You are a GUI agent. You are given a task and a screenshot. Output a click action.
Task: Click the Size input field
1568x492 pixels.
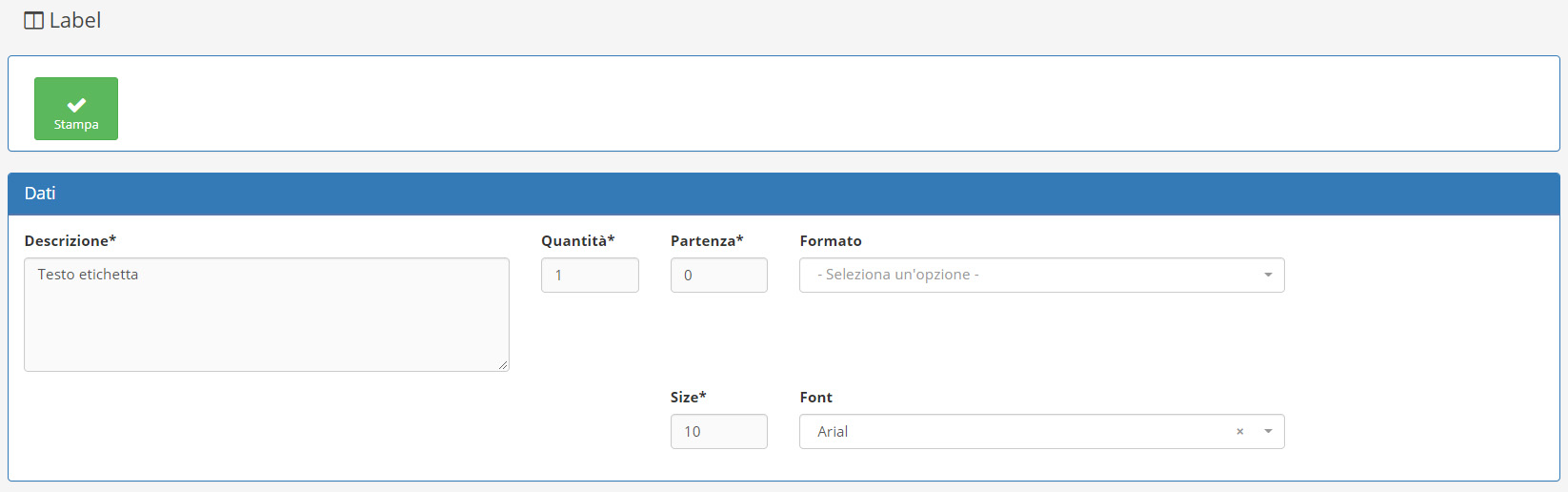(718, 432)
